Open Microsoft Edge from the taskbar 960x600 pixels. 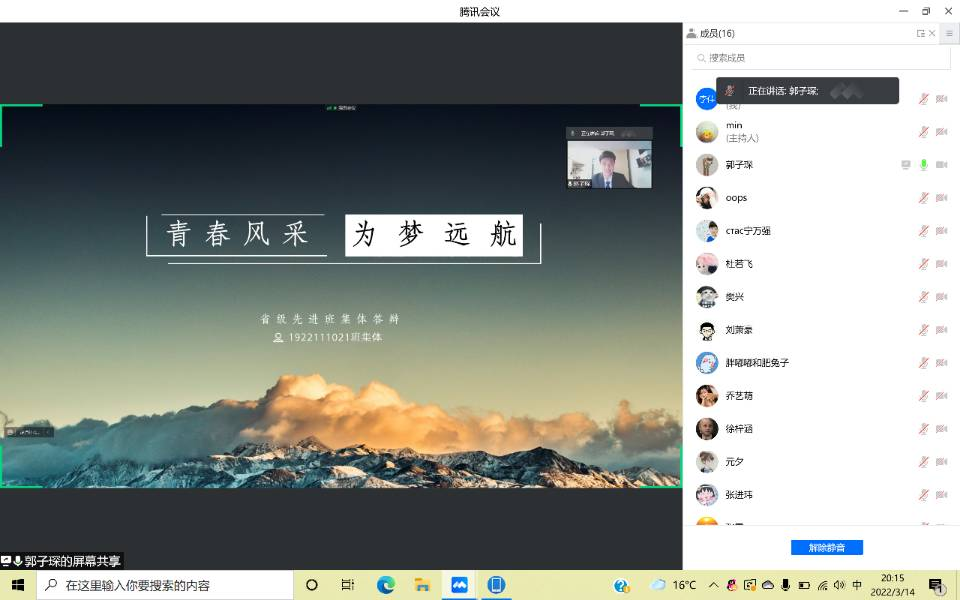[388, 584]
